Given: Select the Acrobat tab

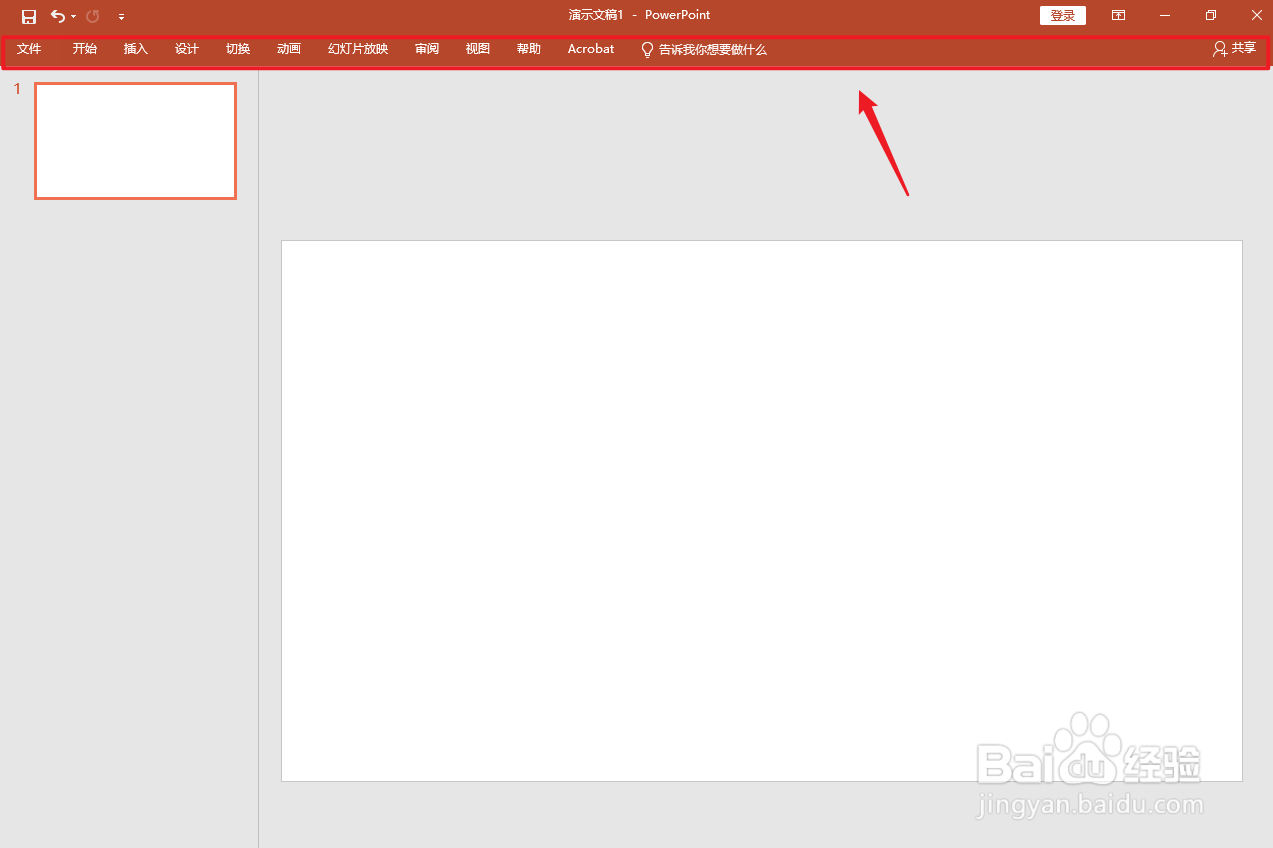Looking at the screenshot, I should 591,48.
